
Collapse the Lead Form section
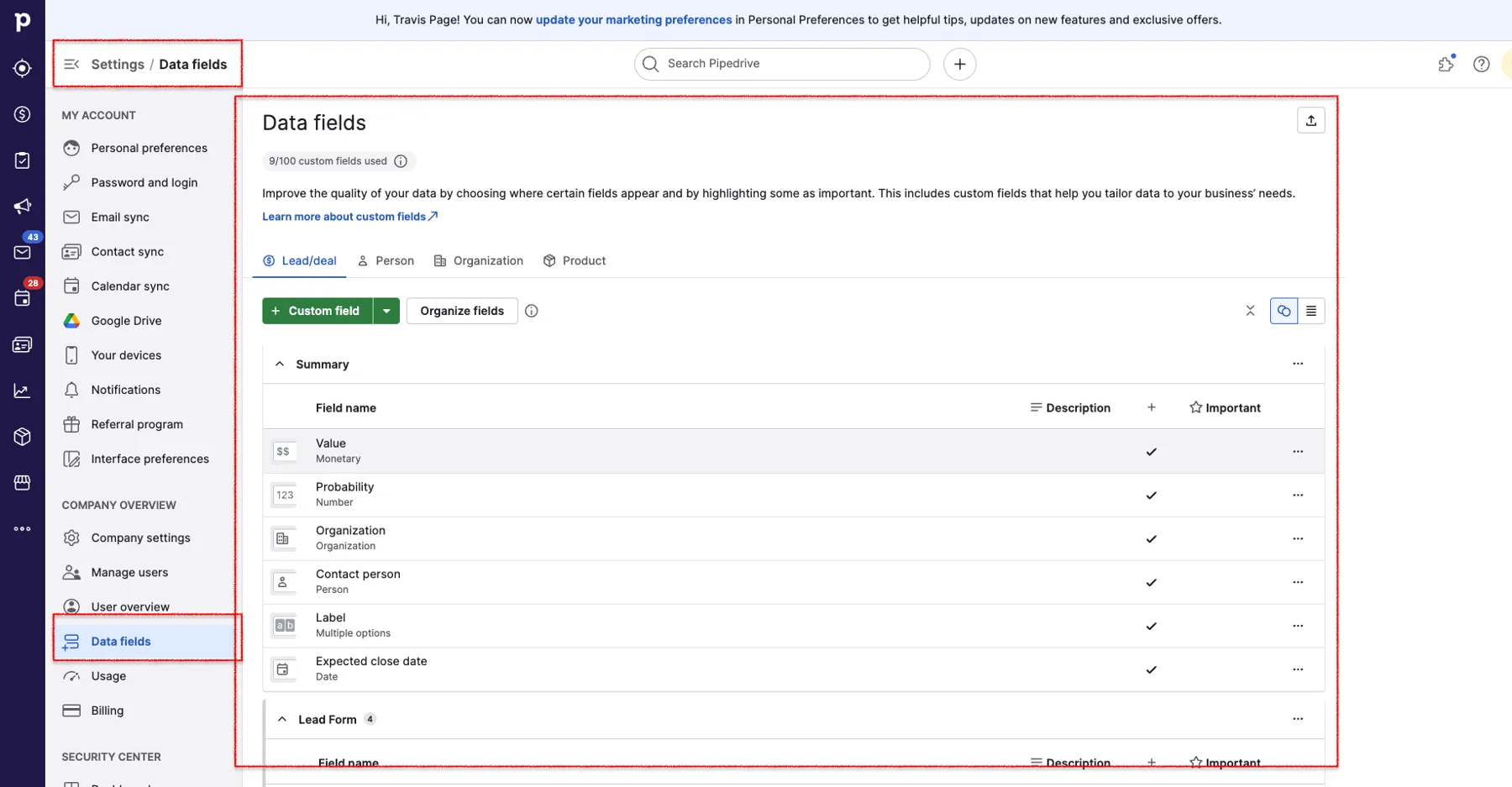[282, 720]
